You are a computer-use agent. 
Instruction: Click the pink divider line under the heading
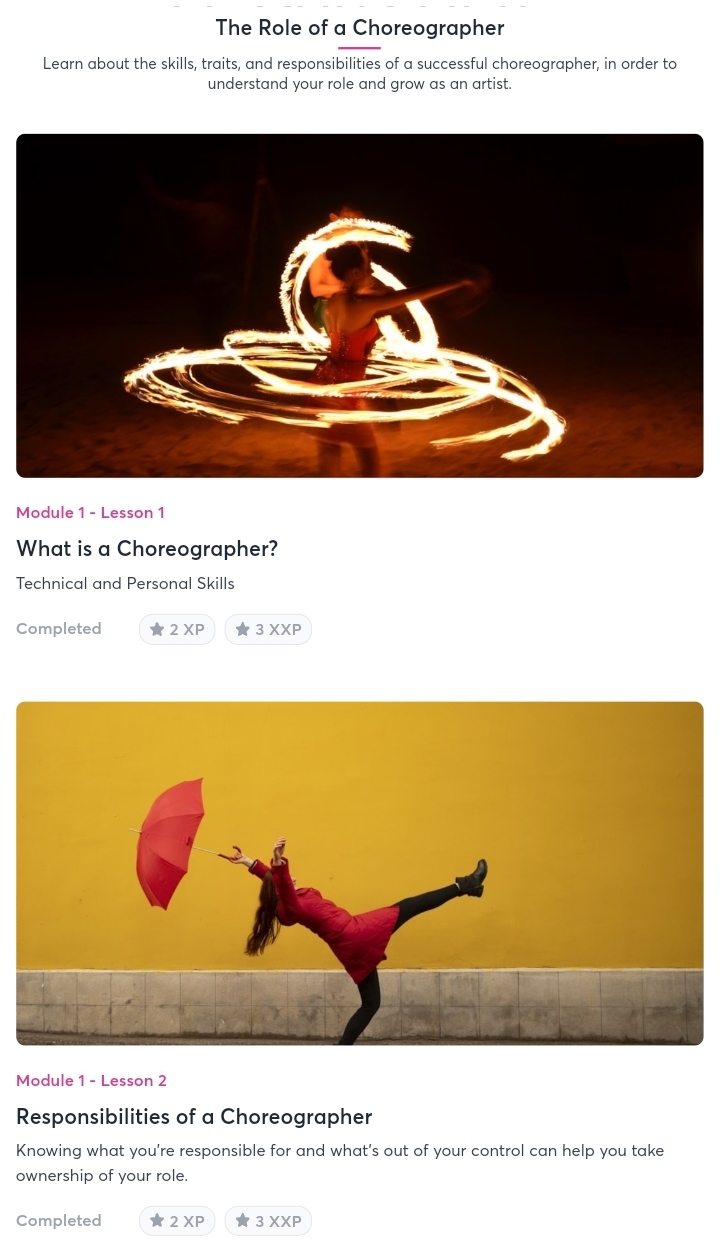pyautogui.click(x=360, y=47)
